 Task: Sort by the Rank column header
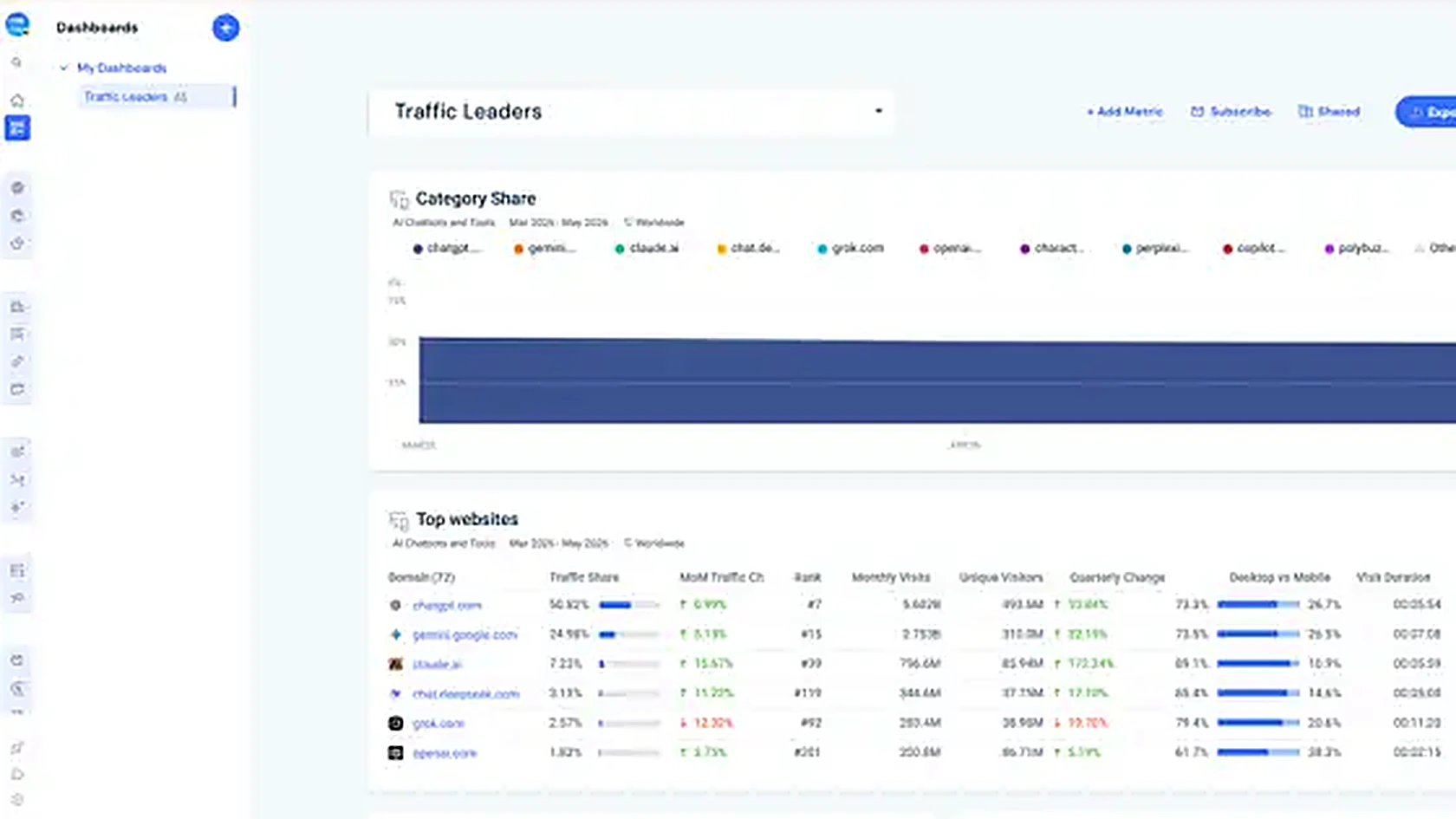[x=808, y=577]
